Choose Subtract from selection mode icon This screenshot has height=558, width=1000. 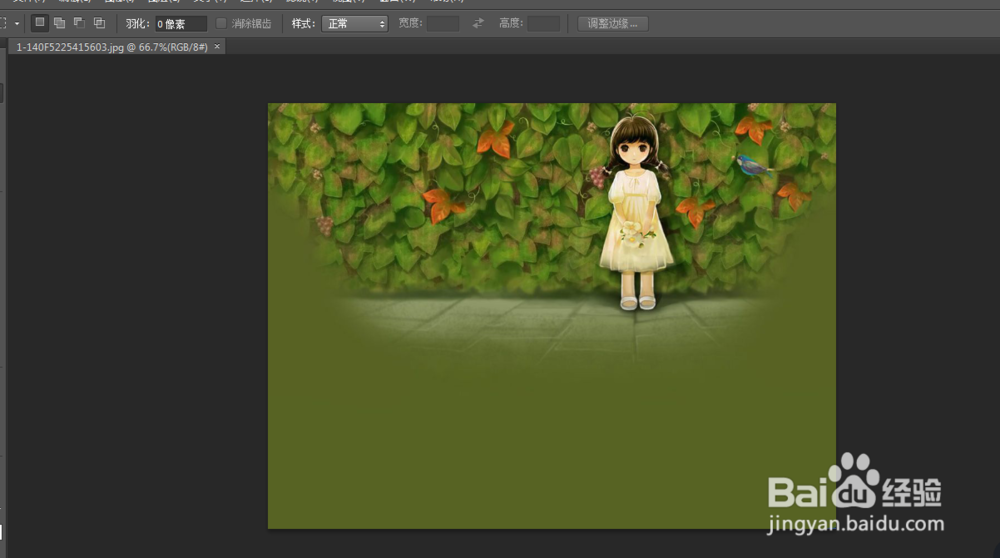pos(79,23)
